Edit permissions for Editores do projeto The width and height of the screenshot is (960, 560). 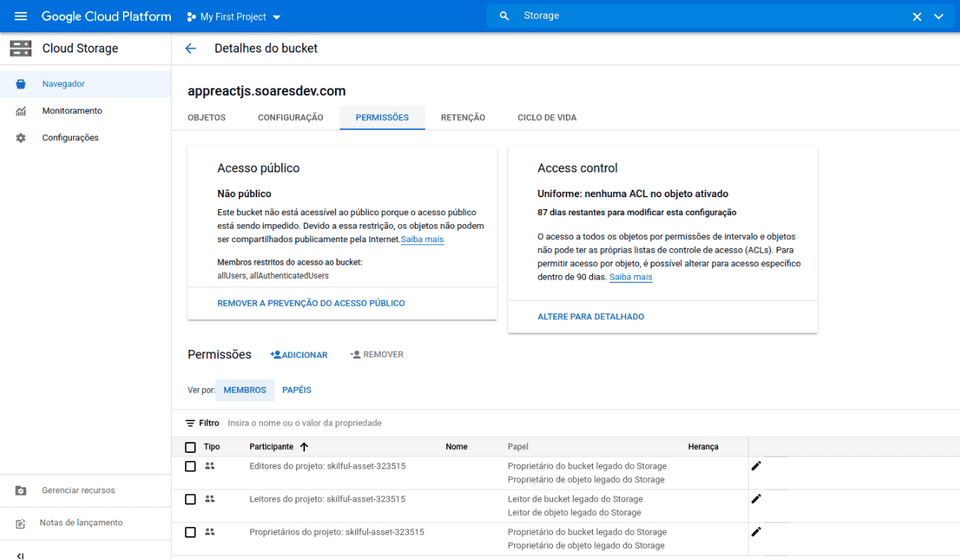pyautogui.click(x=756, y=466)
